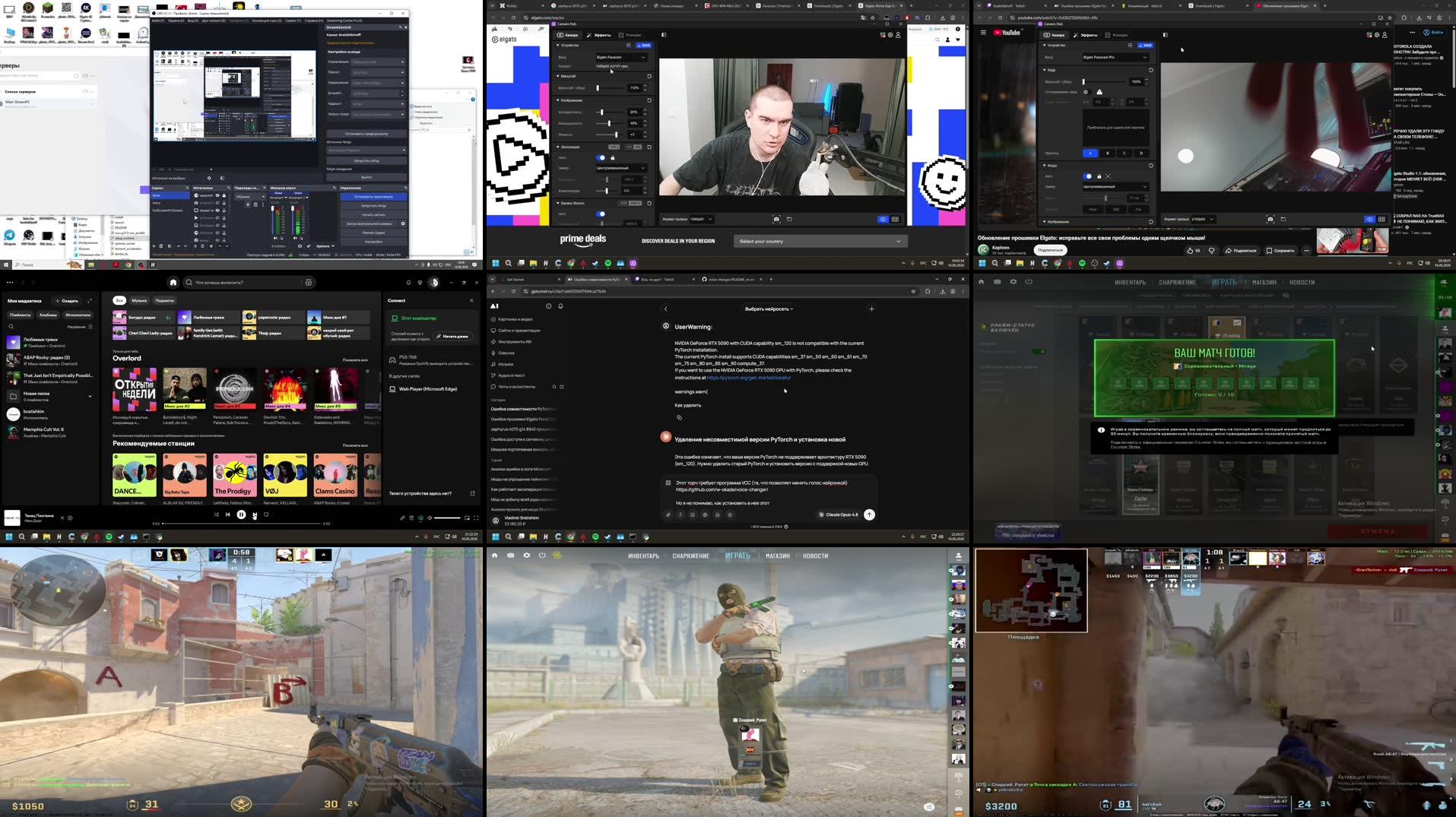Viewport: 1456px width, 817px height.
Task: Open captures folder in Elgato Facecam Camera Hub
Action: click(x=789, y=219)
